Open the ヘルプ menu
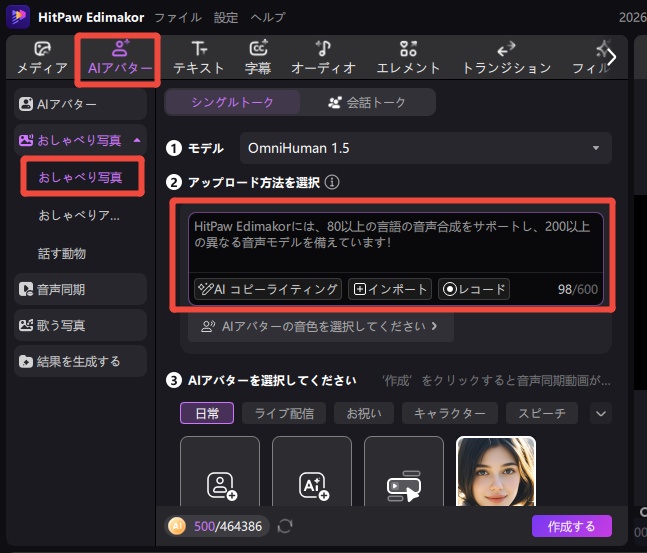Screen dimensions: 647x553 tap(268, 17)
